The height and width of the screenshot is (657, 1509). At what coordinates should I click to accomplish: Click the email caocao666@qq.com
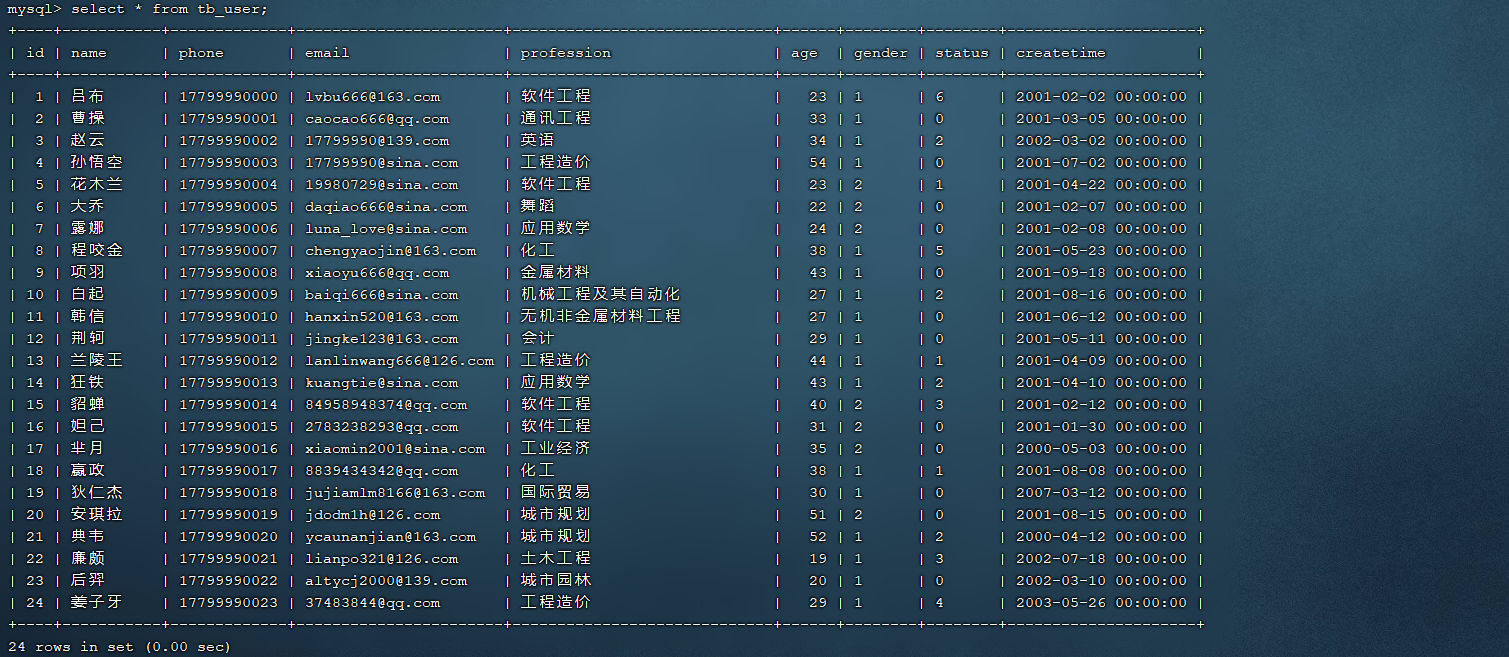pyautogui.click(x=377, y=119)
